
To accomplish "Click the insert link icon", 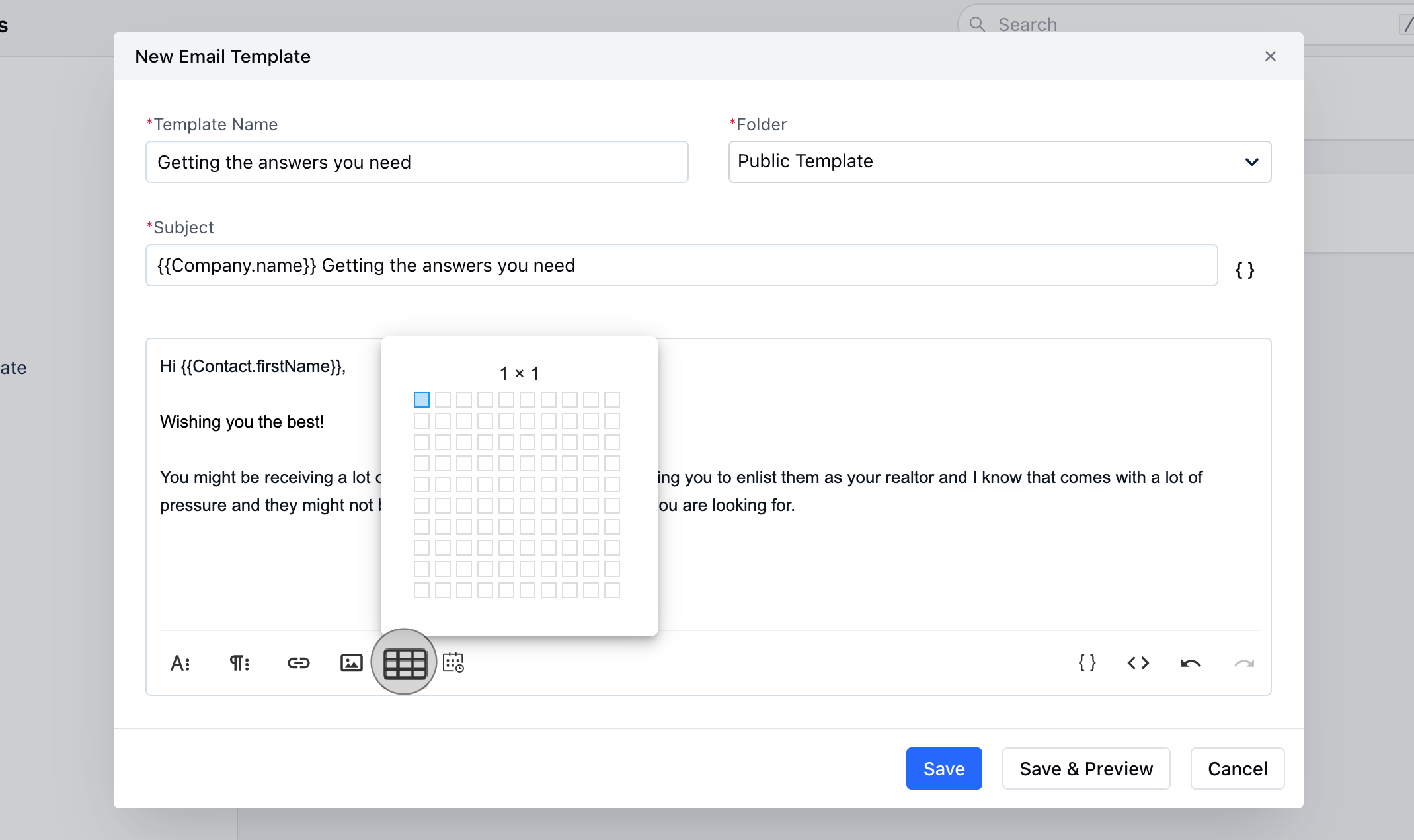I will [x=298, y=663].
